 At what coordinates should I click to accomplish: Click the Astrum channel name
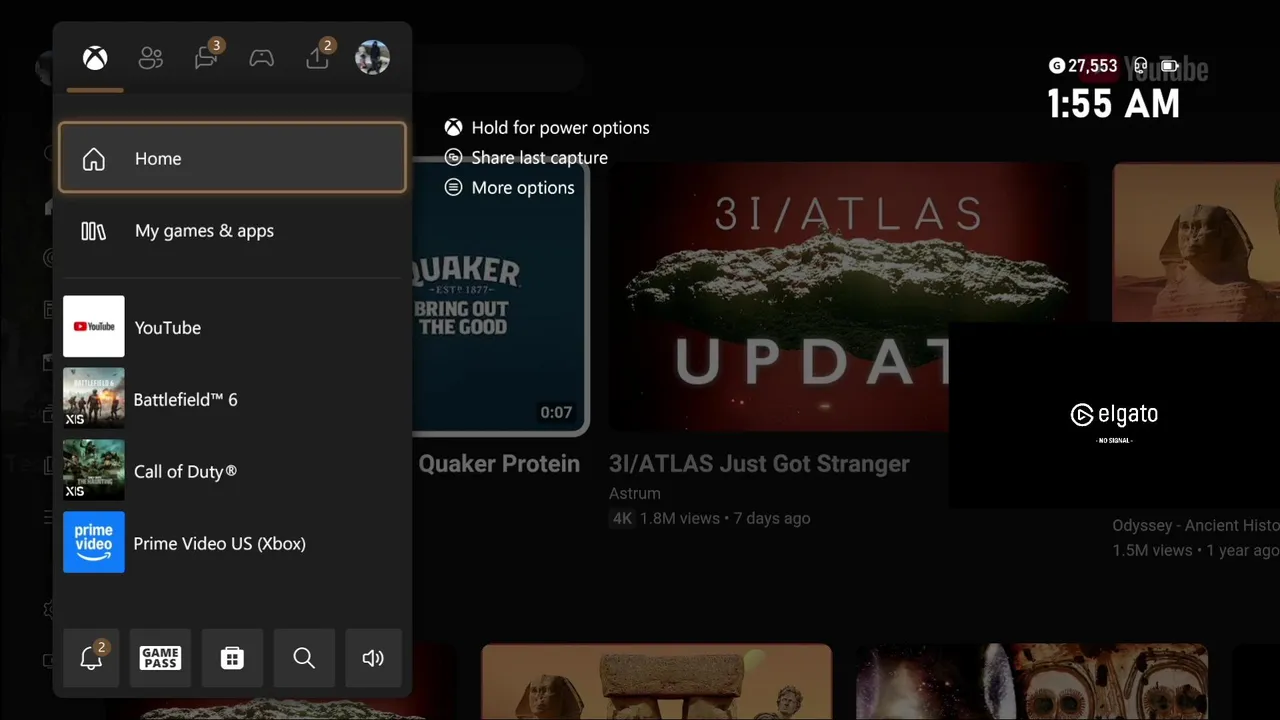click(x=635, y=493)
